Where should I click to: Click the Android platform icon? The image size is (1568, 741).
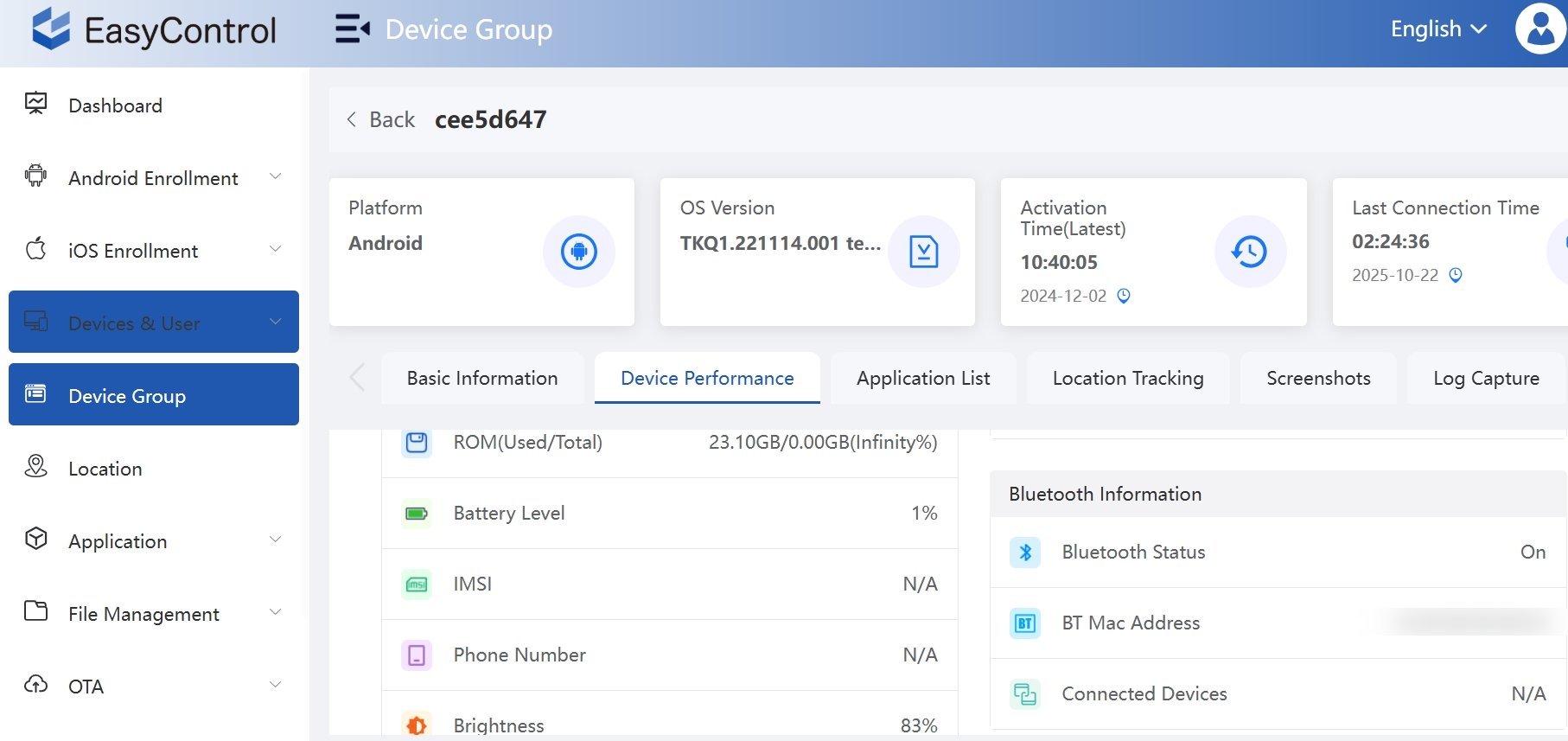(x=578, y=252)
